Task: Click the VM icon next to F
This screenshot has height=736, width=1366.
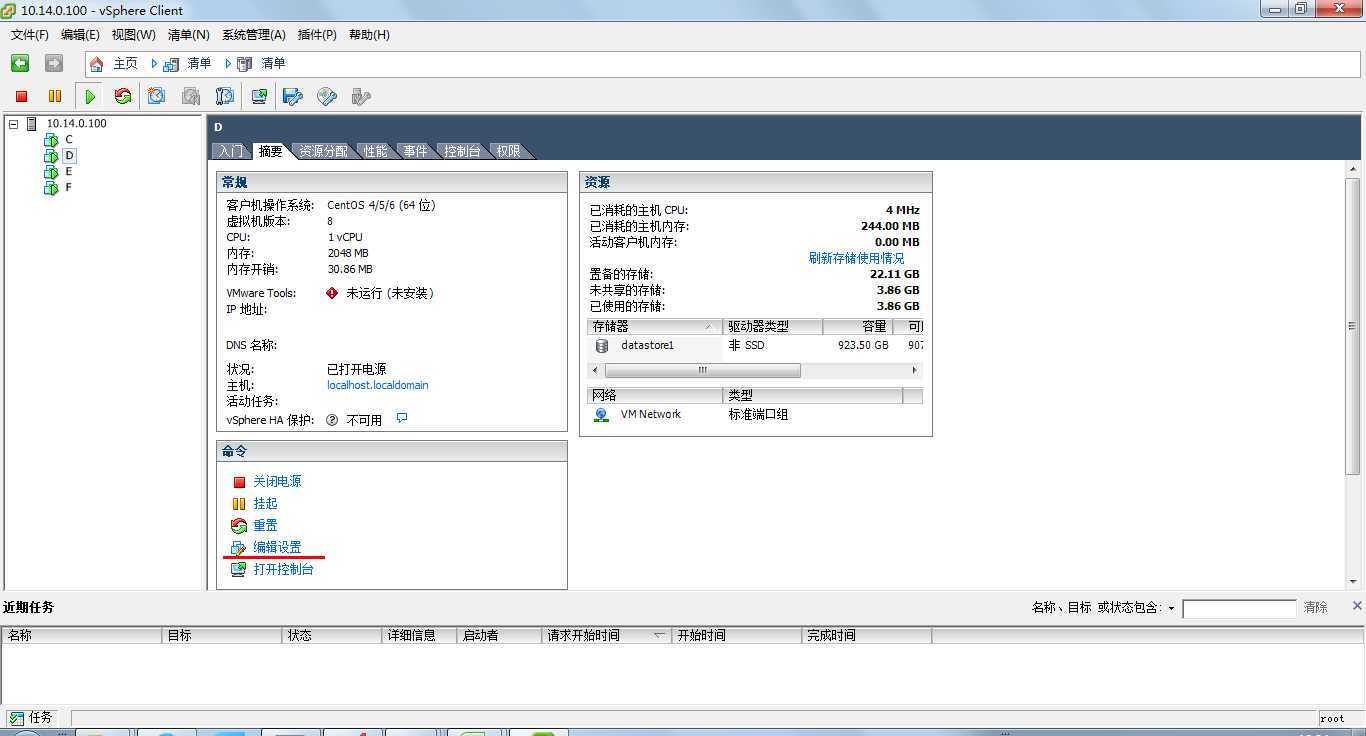Action: [51, 188]
